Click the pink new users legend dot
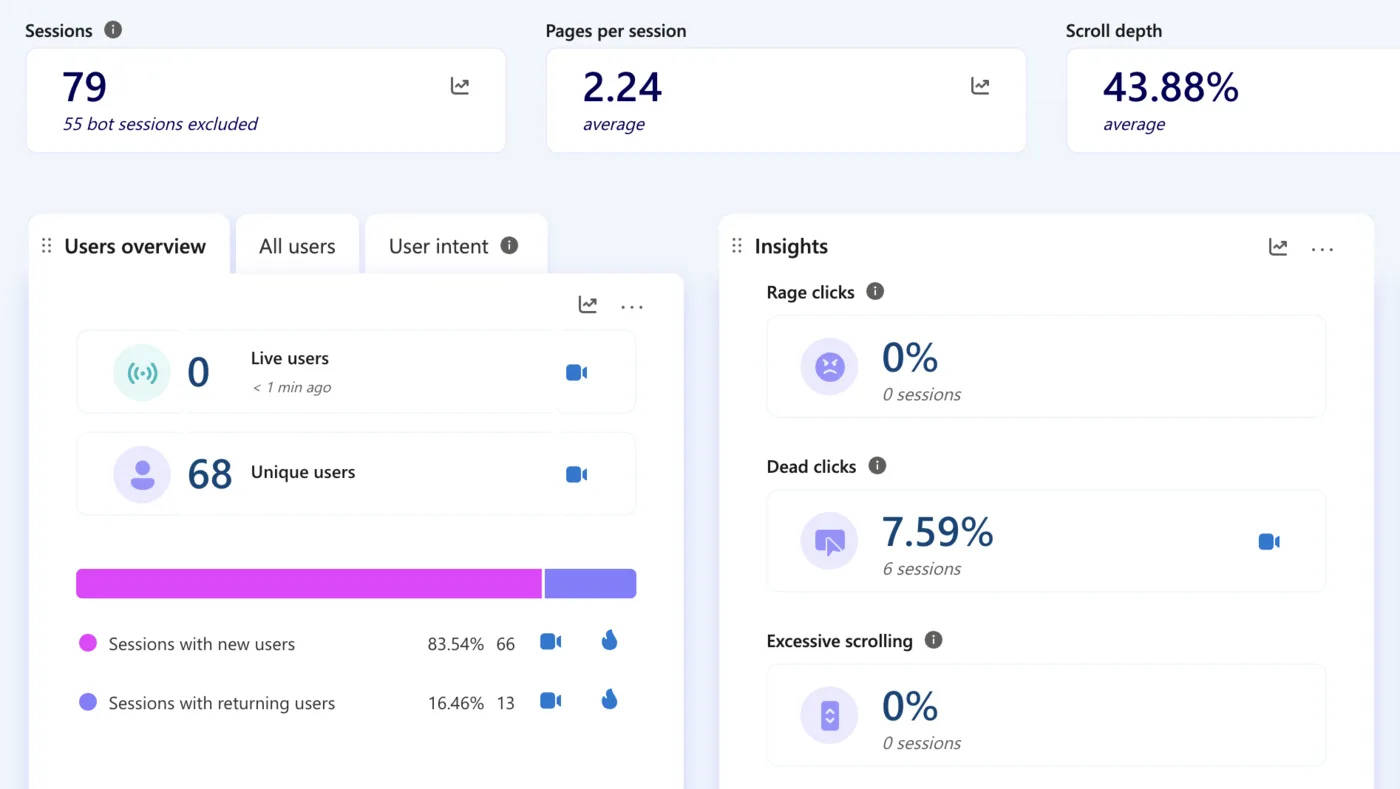This screenshot has width=1400, height=789. coord(88,643)
